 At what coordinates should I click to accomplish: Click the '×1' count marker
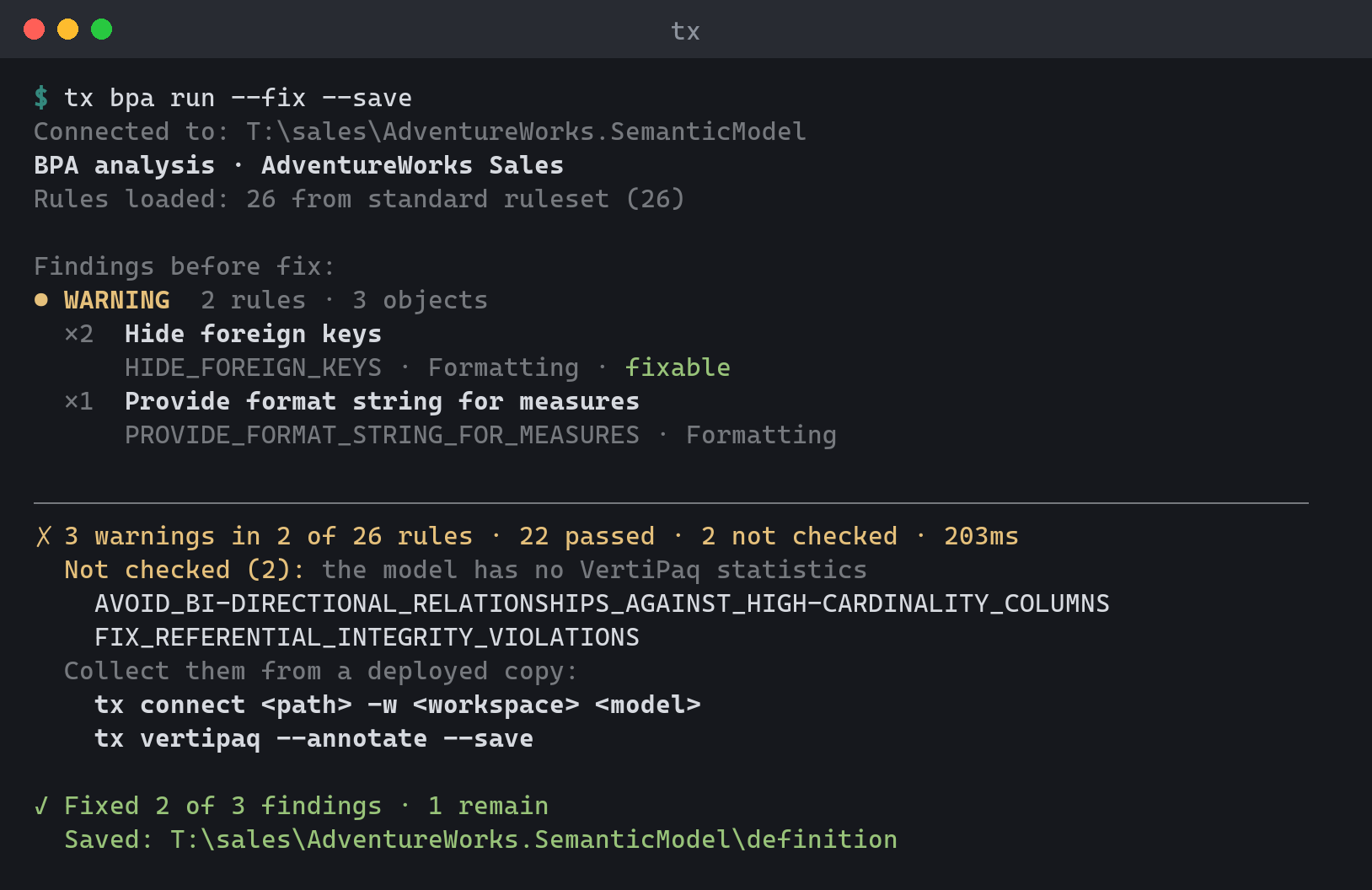tap(79, 401)
